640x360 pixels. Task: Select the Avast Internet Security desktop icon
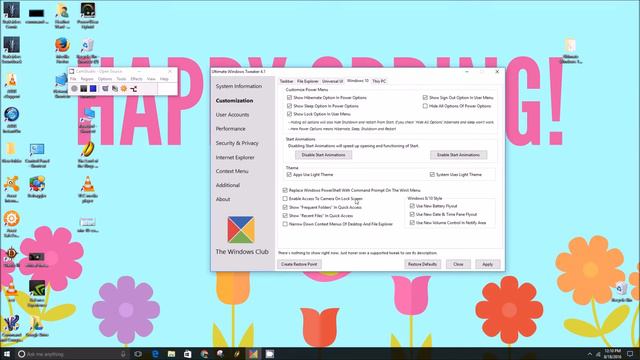point(11,190)
